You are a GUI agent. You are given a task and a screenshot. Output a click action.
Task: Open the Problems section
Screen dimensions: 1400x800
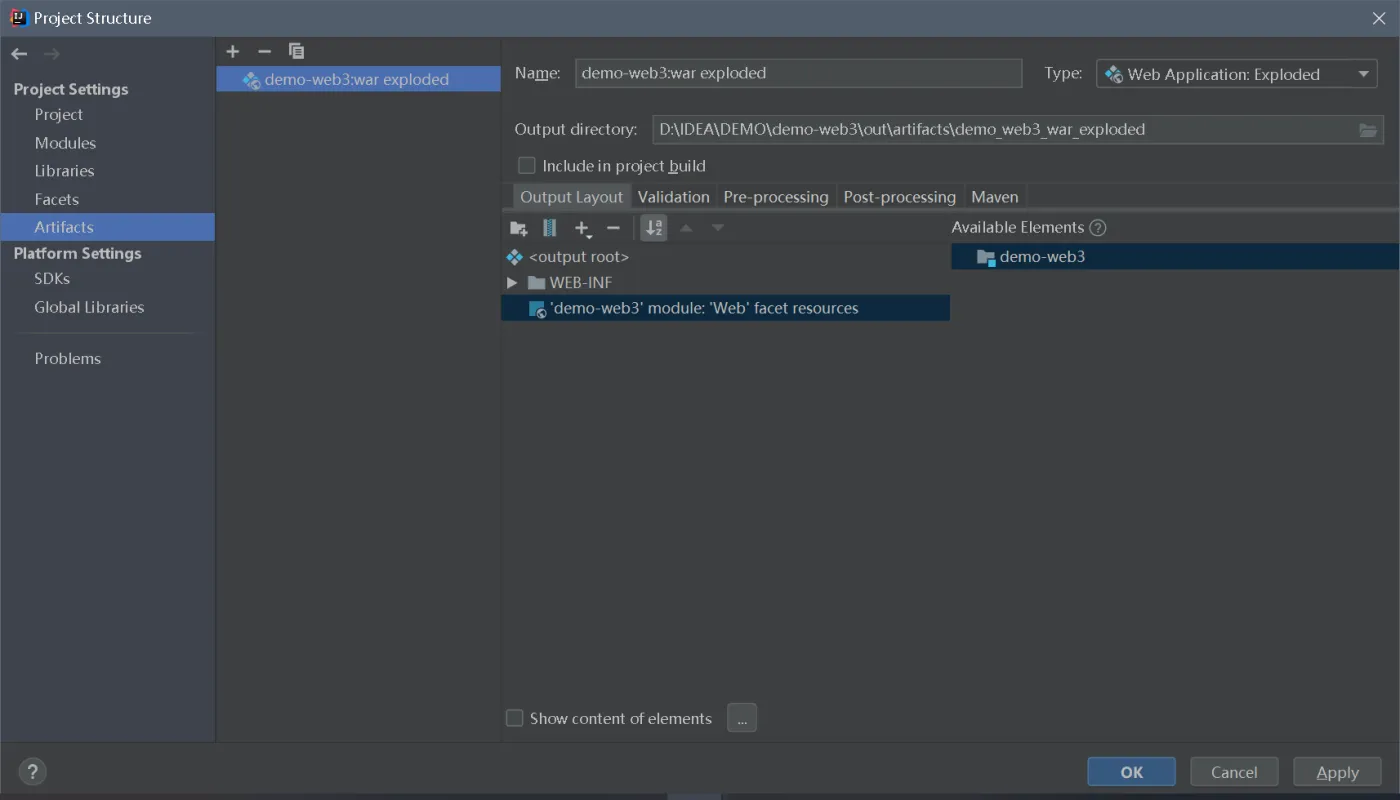pyautogui.click(x=68, y=358)
